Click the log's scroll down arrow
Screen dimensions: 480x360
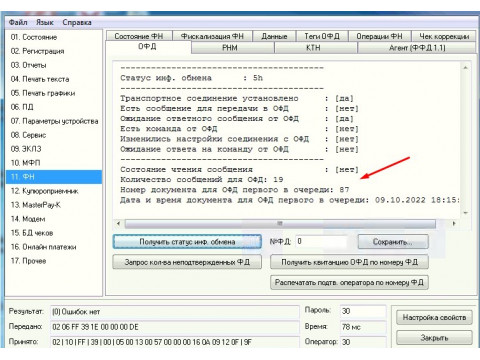pos(466,213)
